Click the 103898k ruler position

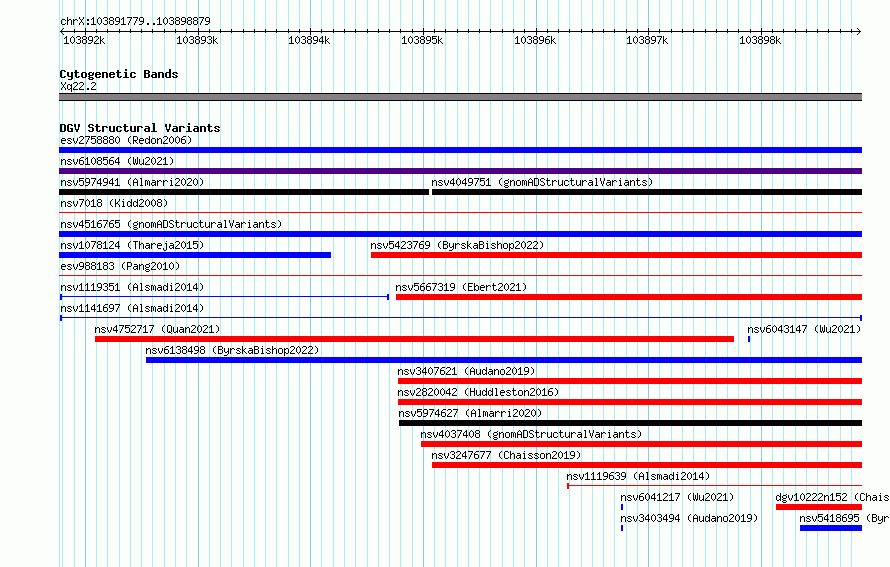pos(759,40)
